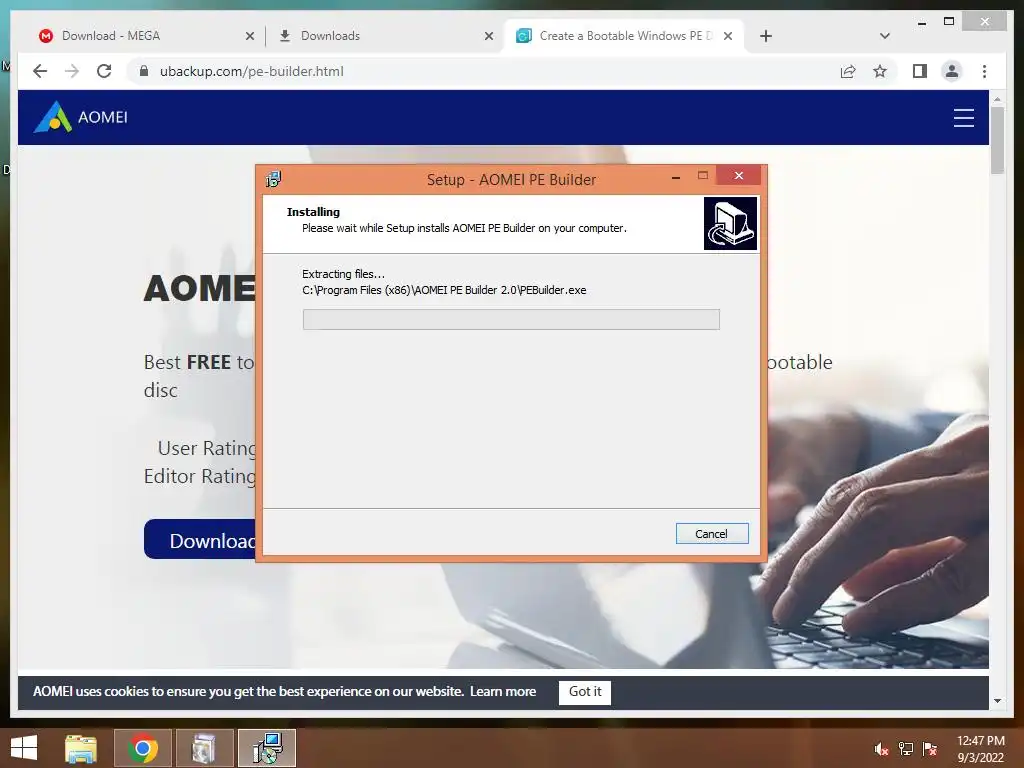Open the Action Center flag icon
This screenshot has height=768, width=1024.
click(930, 749)
